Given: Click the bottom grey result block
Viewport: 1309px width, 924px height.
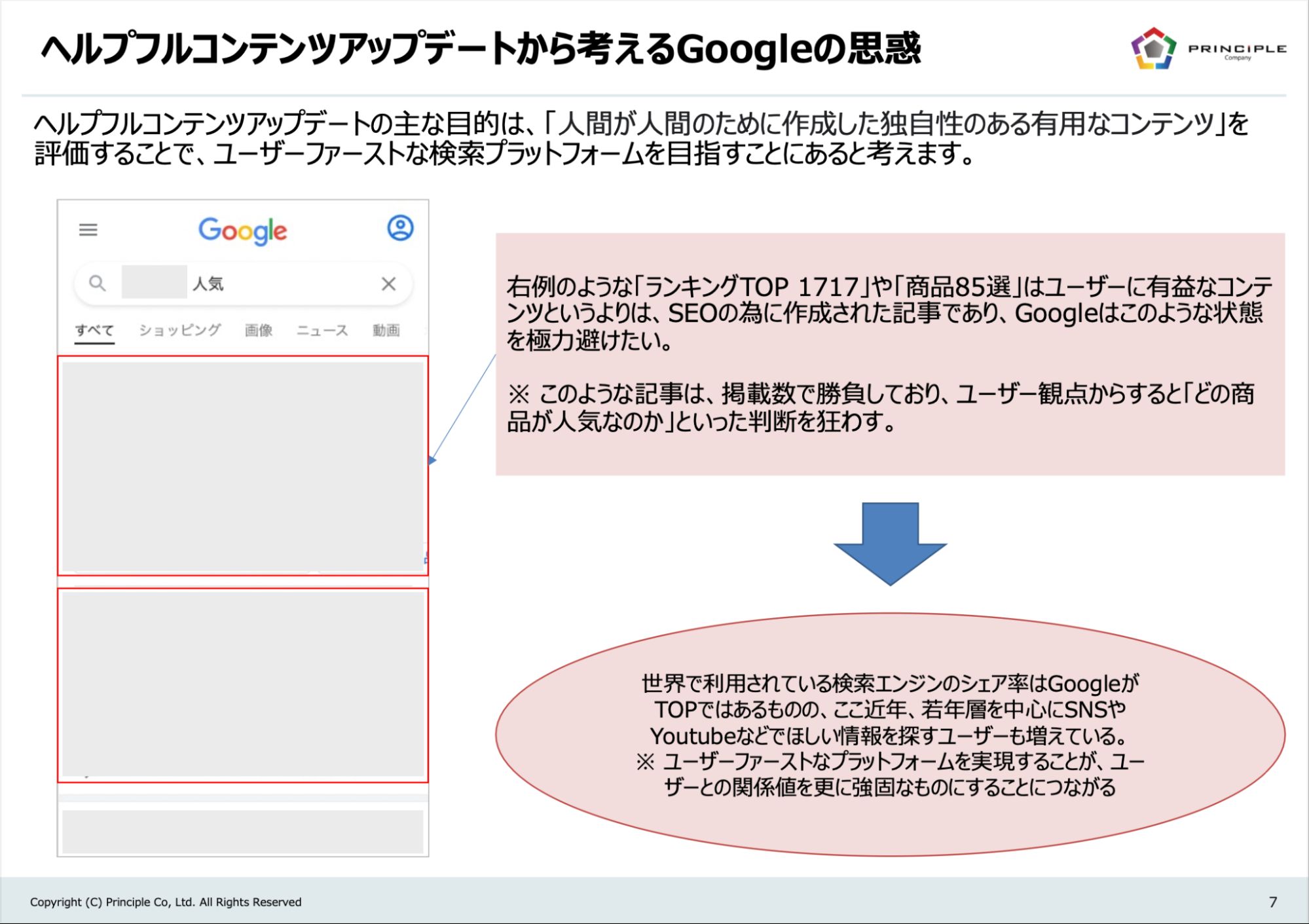Looking at the screenshot, I should pos(243,831).
